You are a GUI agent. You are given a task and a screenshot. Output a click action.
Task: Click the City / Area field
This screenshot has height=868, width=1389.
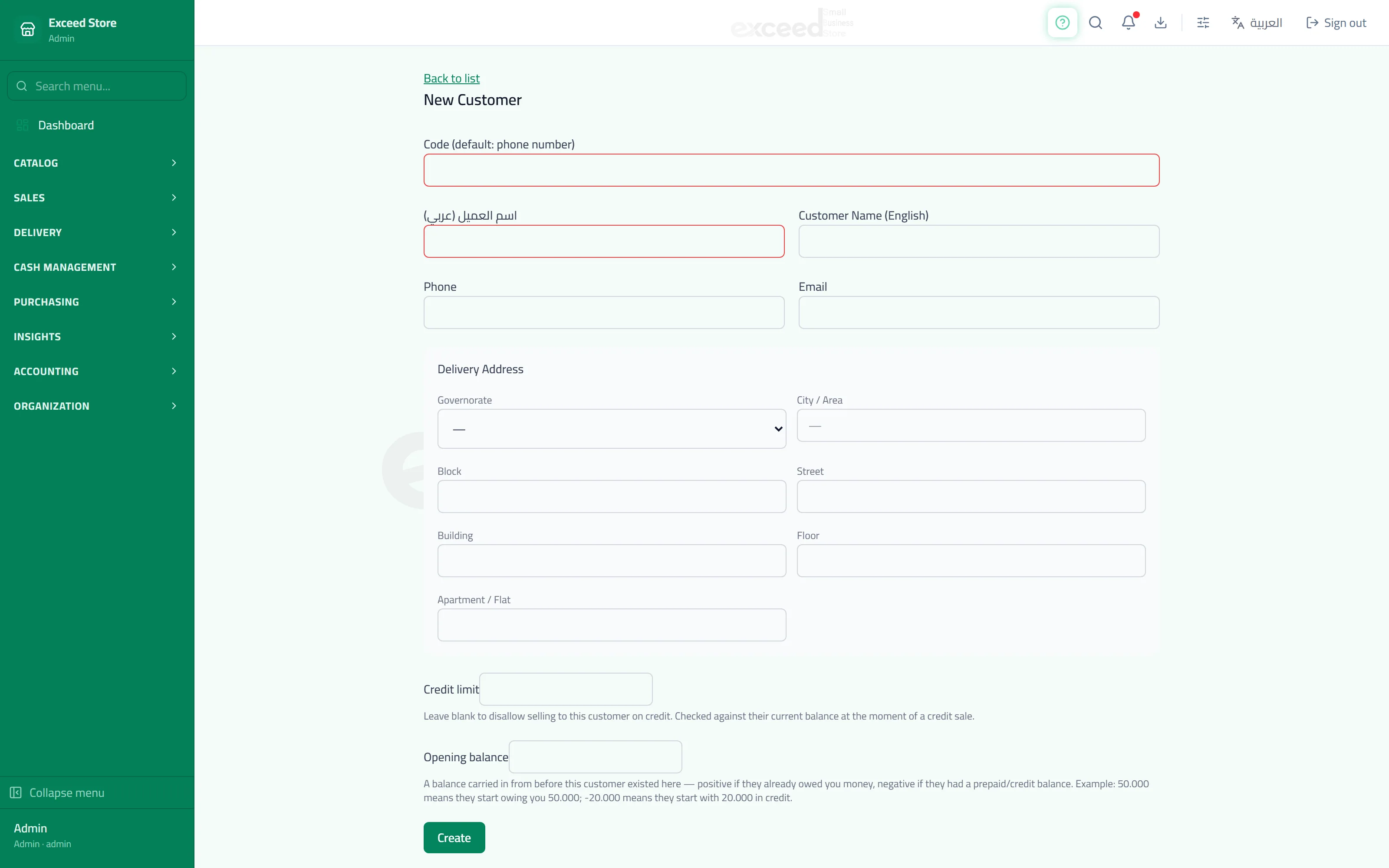tap(971, 425)
